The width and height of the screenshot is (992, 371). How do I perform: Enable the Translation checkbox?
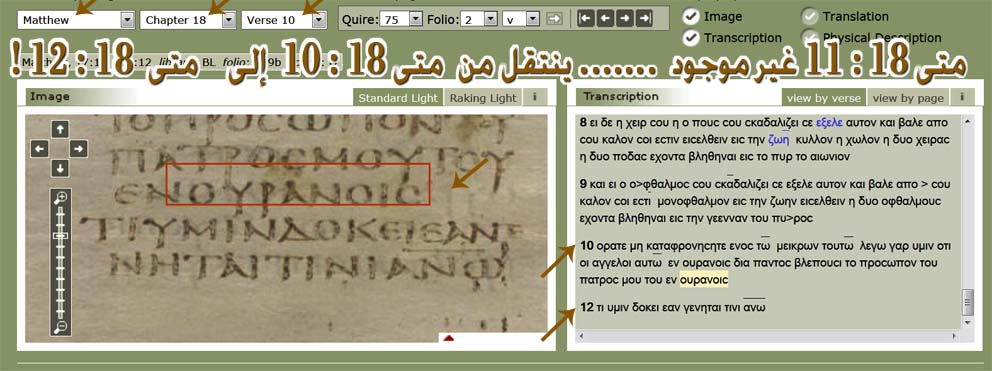pyautogui.click(x=810, y=16)
